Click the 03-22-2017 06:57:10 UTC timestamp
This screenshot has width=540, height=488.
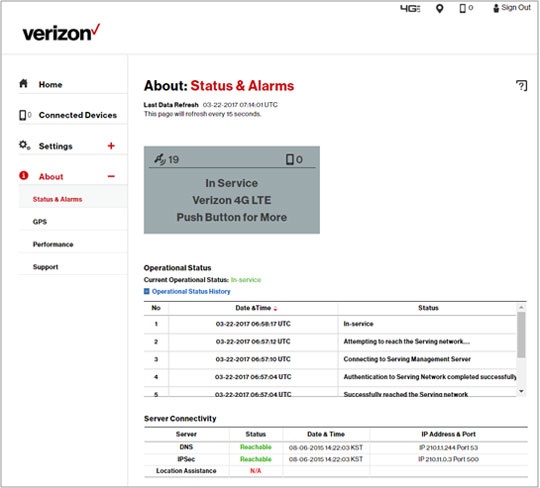253,359
